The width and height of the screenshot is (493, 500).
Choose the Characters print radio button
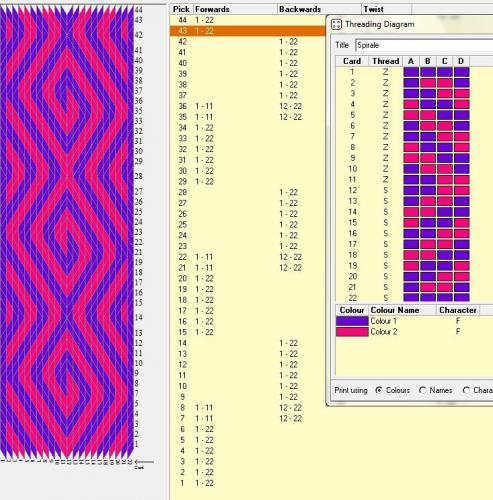click(x=466, y=390)
